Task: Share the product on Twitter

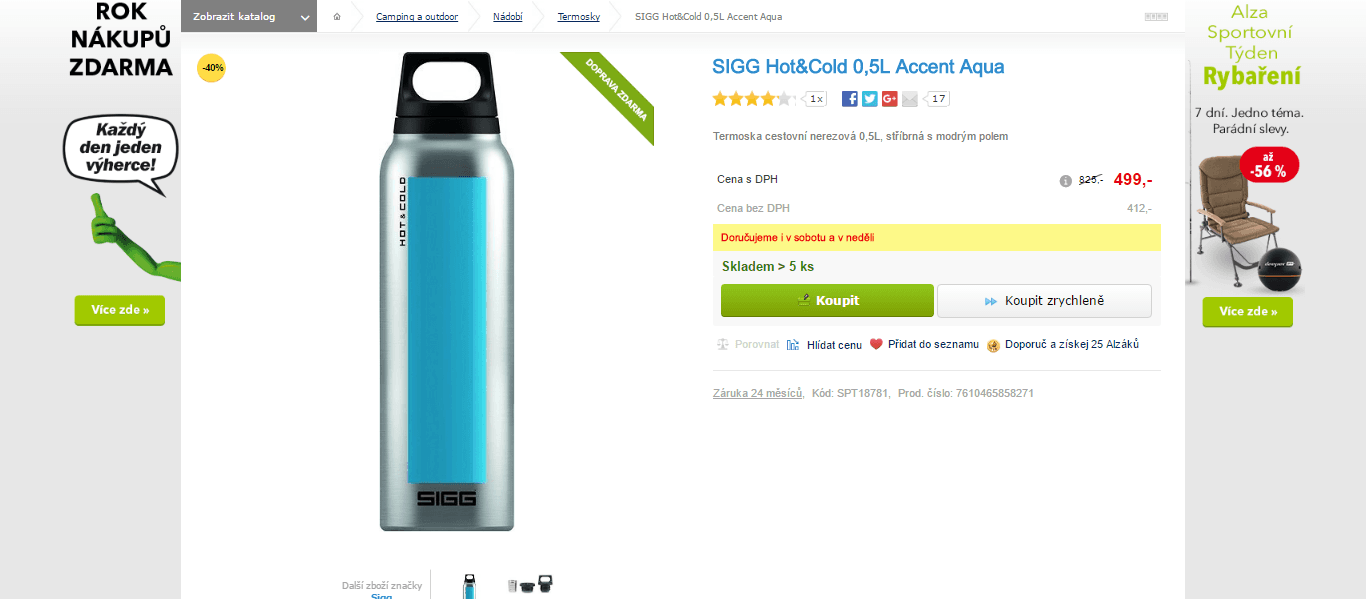Action: coord(869,98)
